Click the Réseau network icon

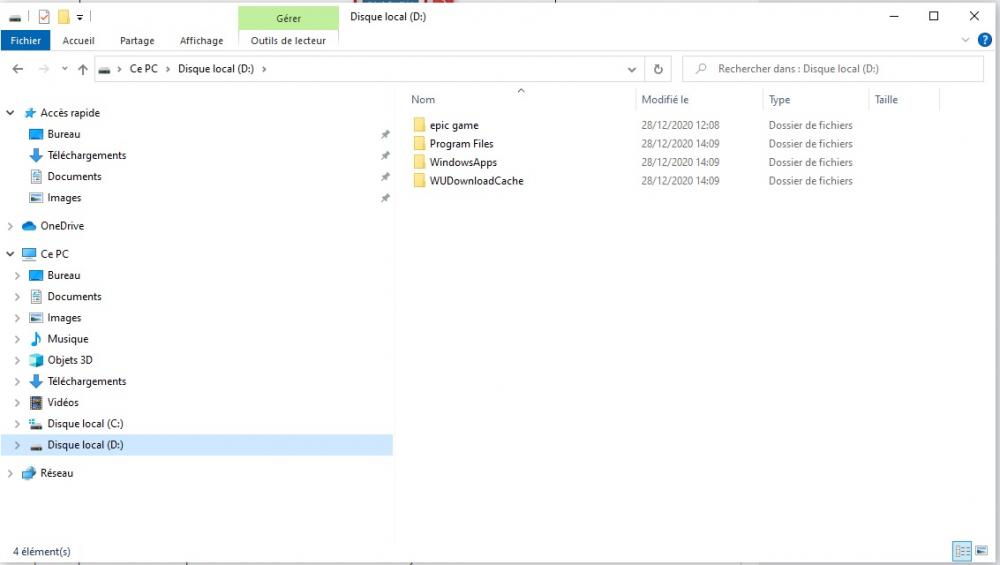(x=29, y=473)
